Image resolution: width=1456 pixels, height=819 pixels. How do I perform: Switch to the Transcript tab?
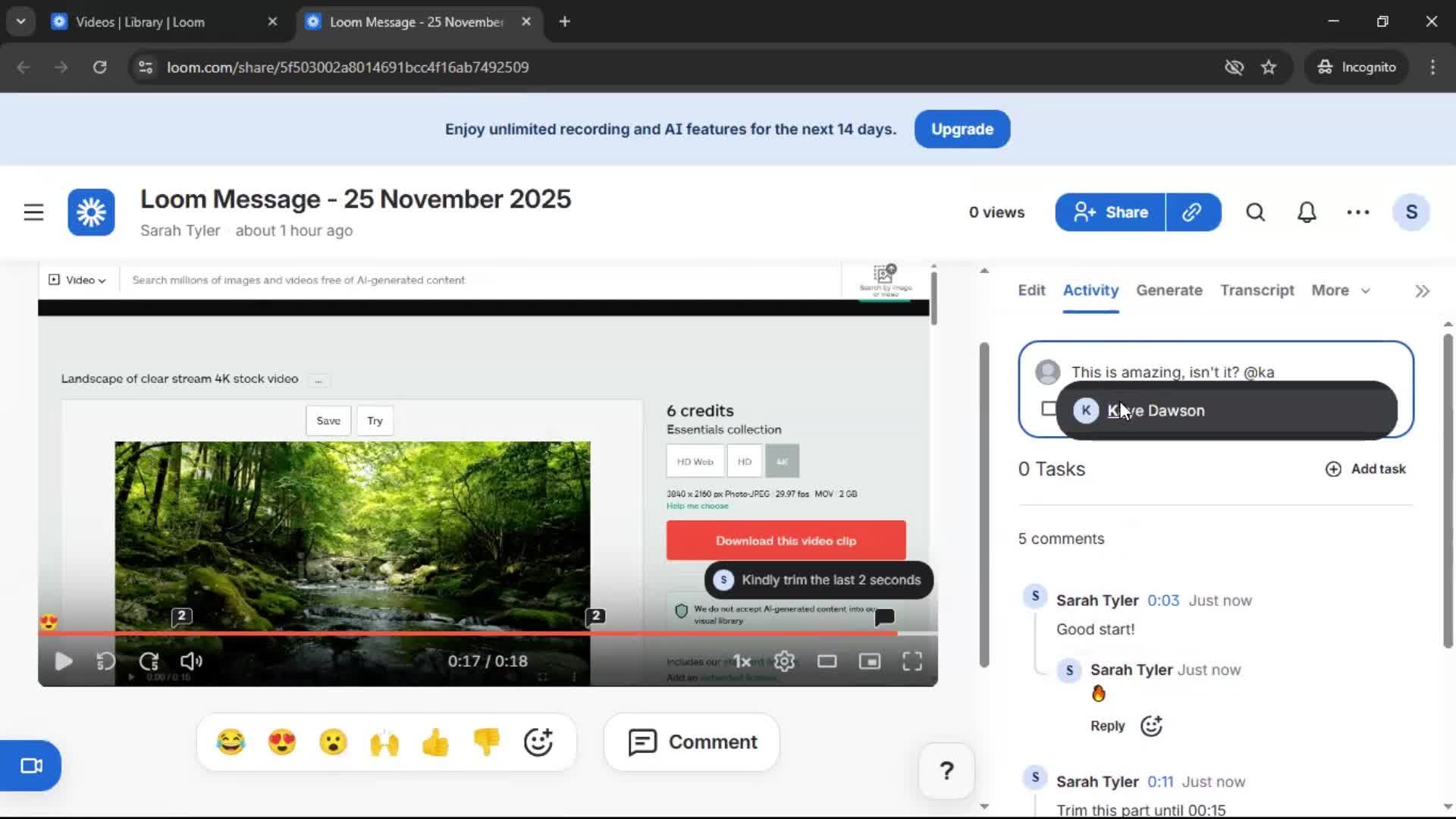1257,290
